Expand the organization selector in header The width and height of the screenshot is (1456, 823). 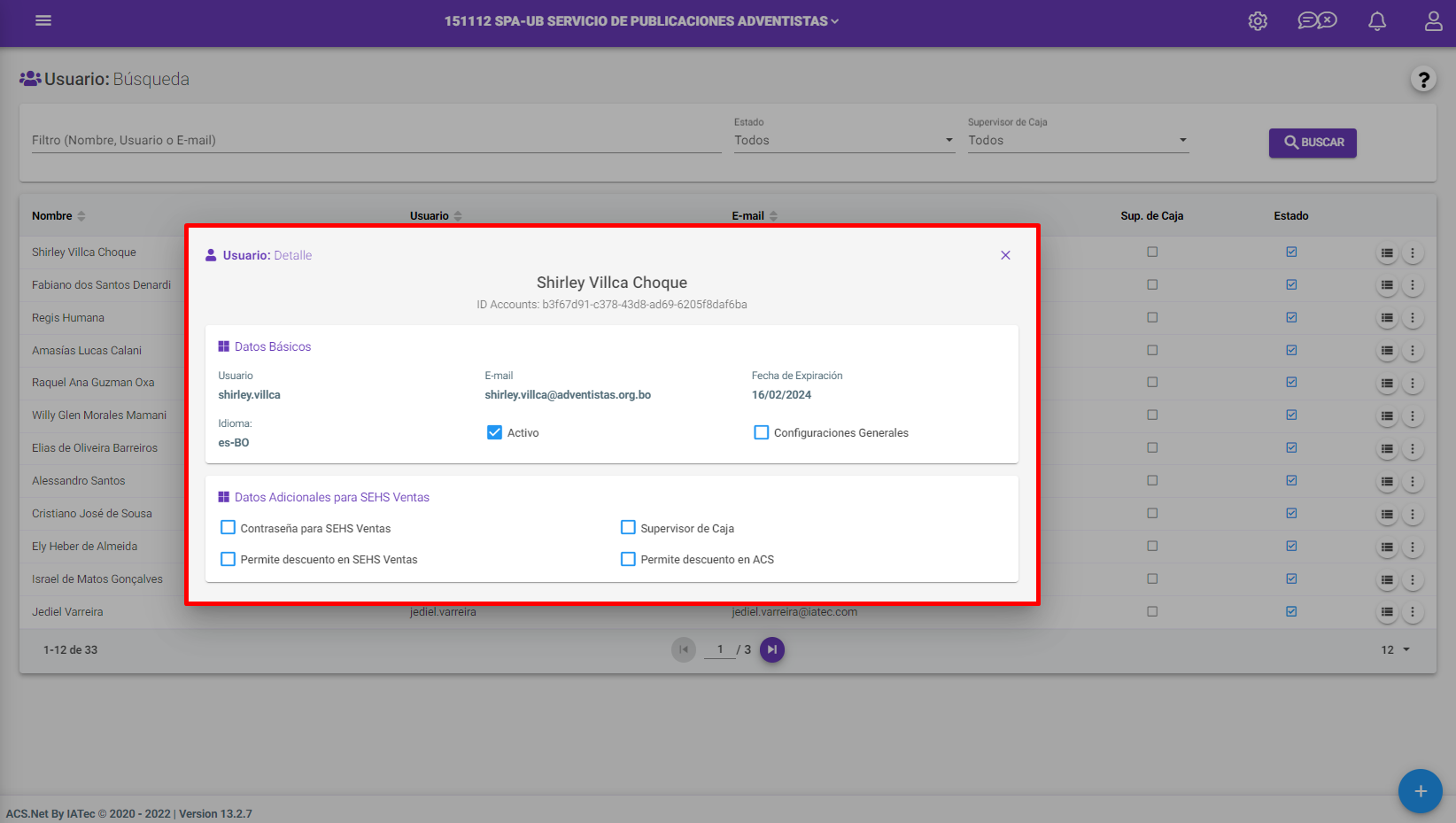(642, 21)
